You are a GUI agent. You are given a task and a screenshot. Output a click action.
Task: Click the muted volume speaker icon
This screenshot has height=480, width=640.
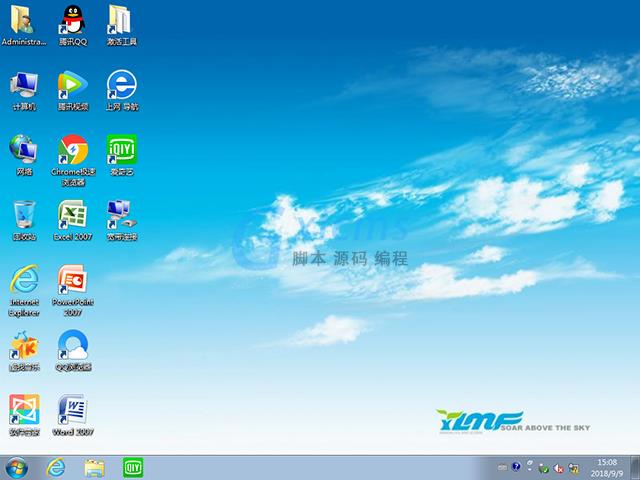558,468
